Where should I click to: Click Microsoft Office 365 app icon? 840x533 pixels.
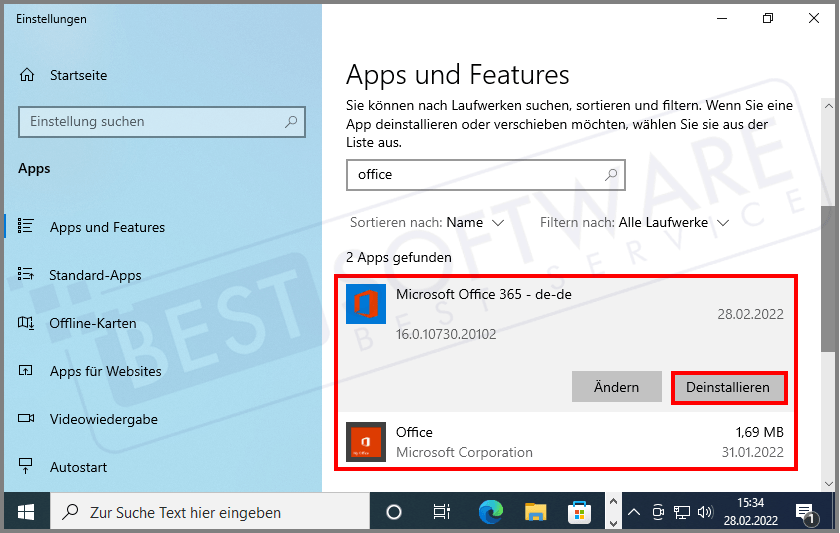point(366,304)
